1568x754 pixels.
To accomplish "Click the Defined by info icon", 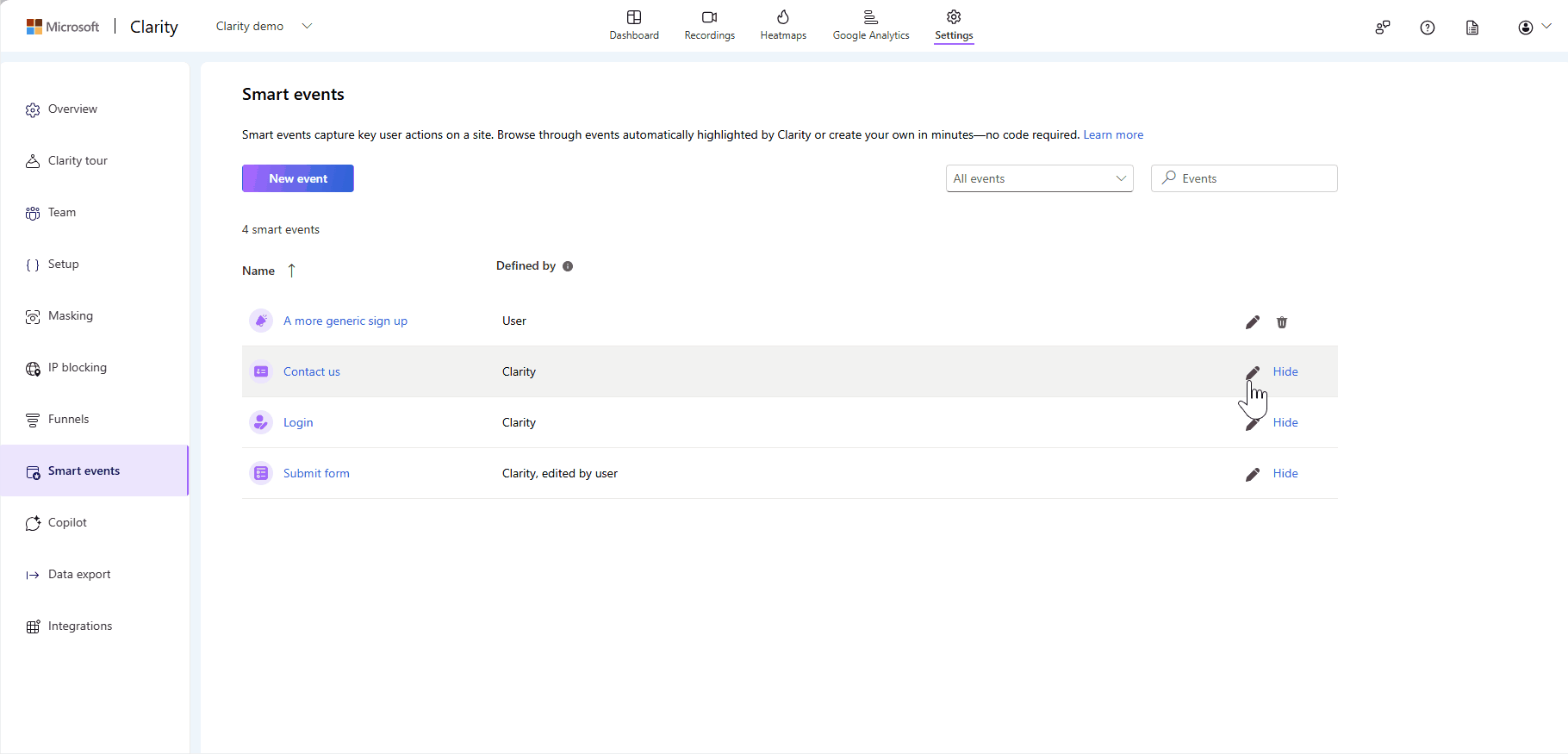I will pyautogui.click(x=568, y=266).
